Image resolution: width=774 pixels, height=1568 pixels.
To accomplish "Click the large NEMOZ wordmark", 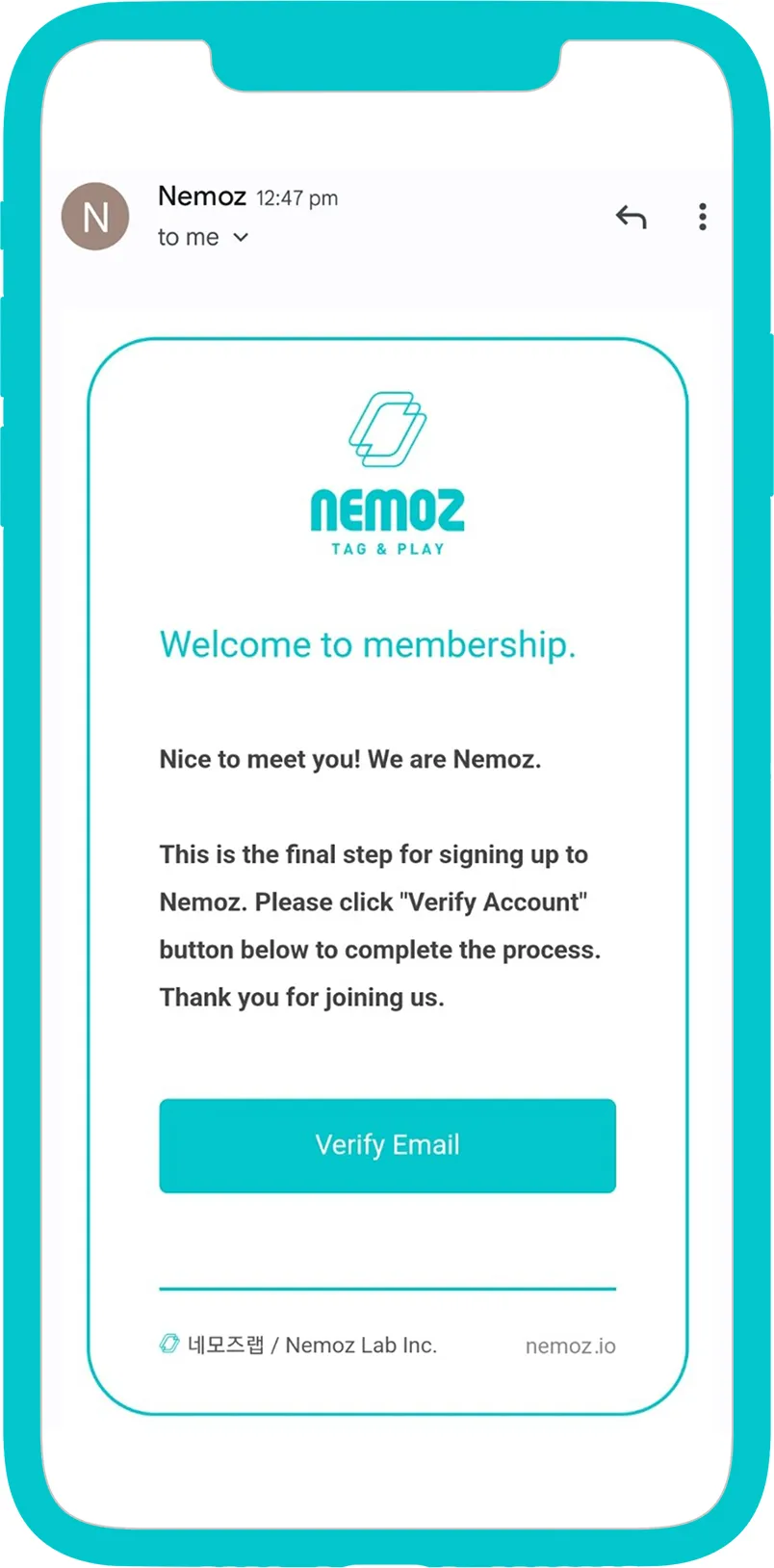I will tap(387, 510).
